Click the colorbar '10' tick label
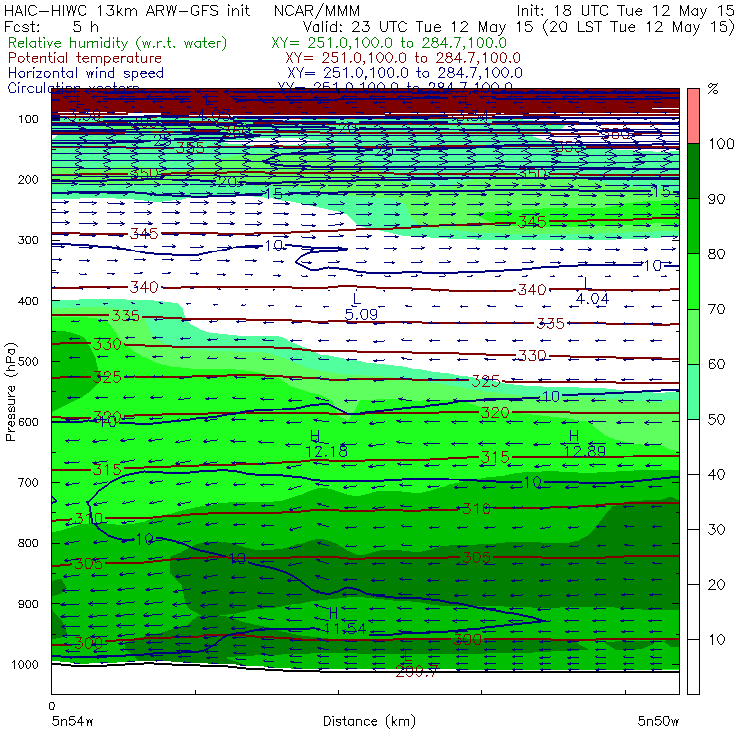This screenshot has height=740, width=740. [716, 639]
